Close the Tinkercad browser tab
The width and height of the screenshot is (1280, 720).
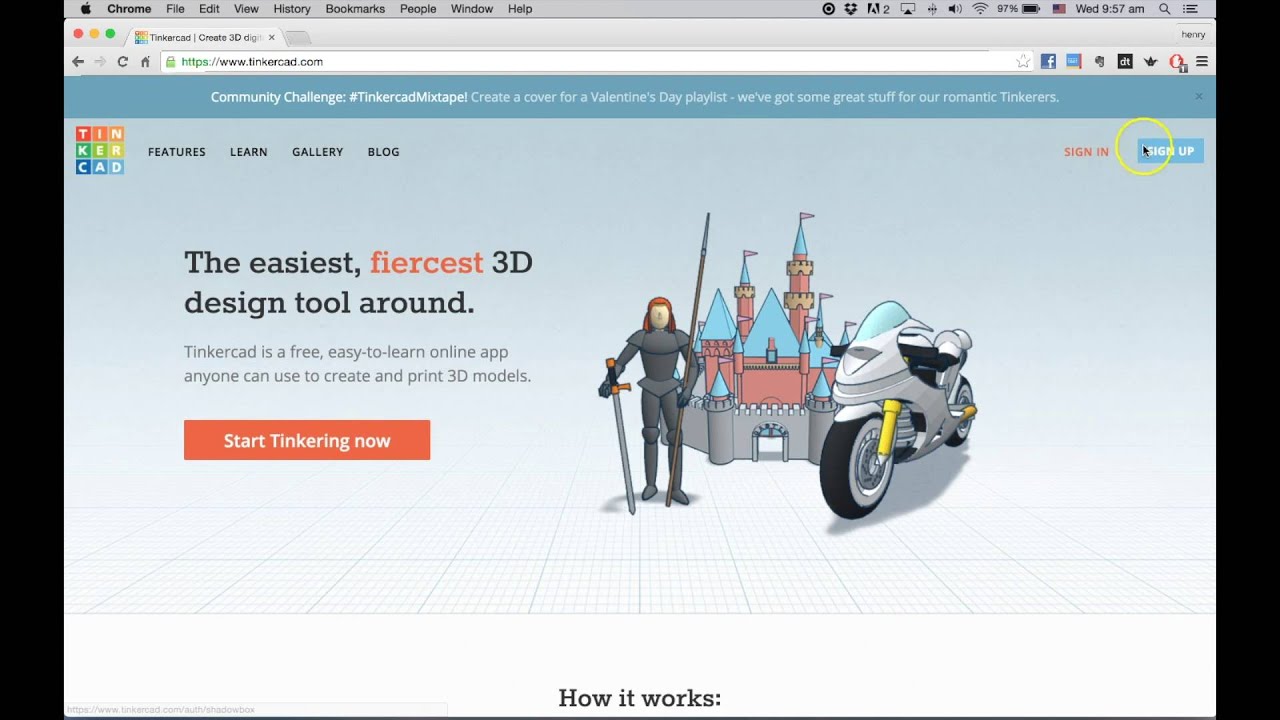pyautogui.click(x=271, y=38)
